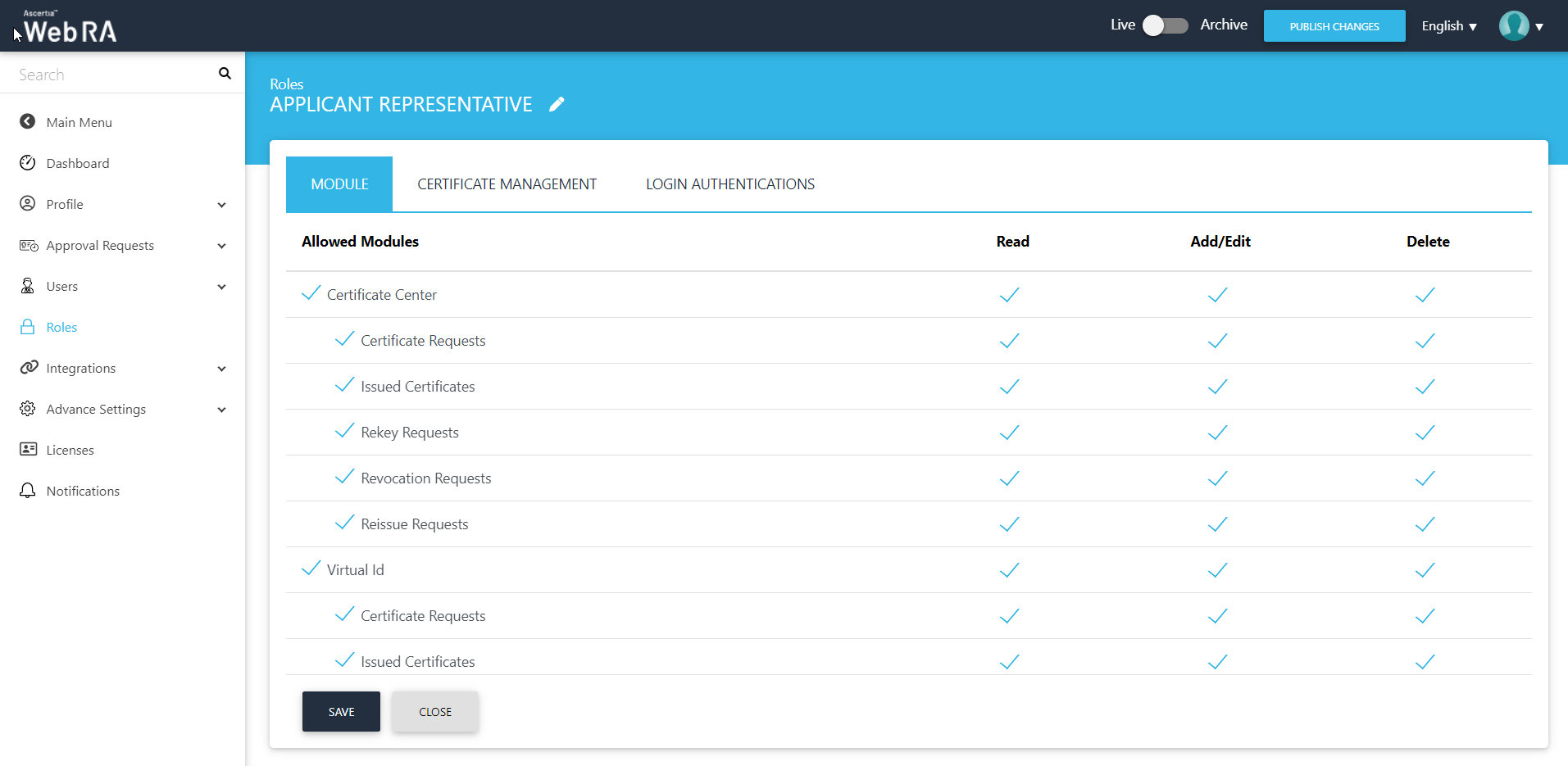The height and width of the screenshot is (766, 1568).
Task: Click the Approval Requests icon
Action: (29, 245)
